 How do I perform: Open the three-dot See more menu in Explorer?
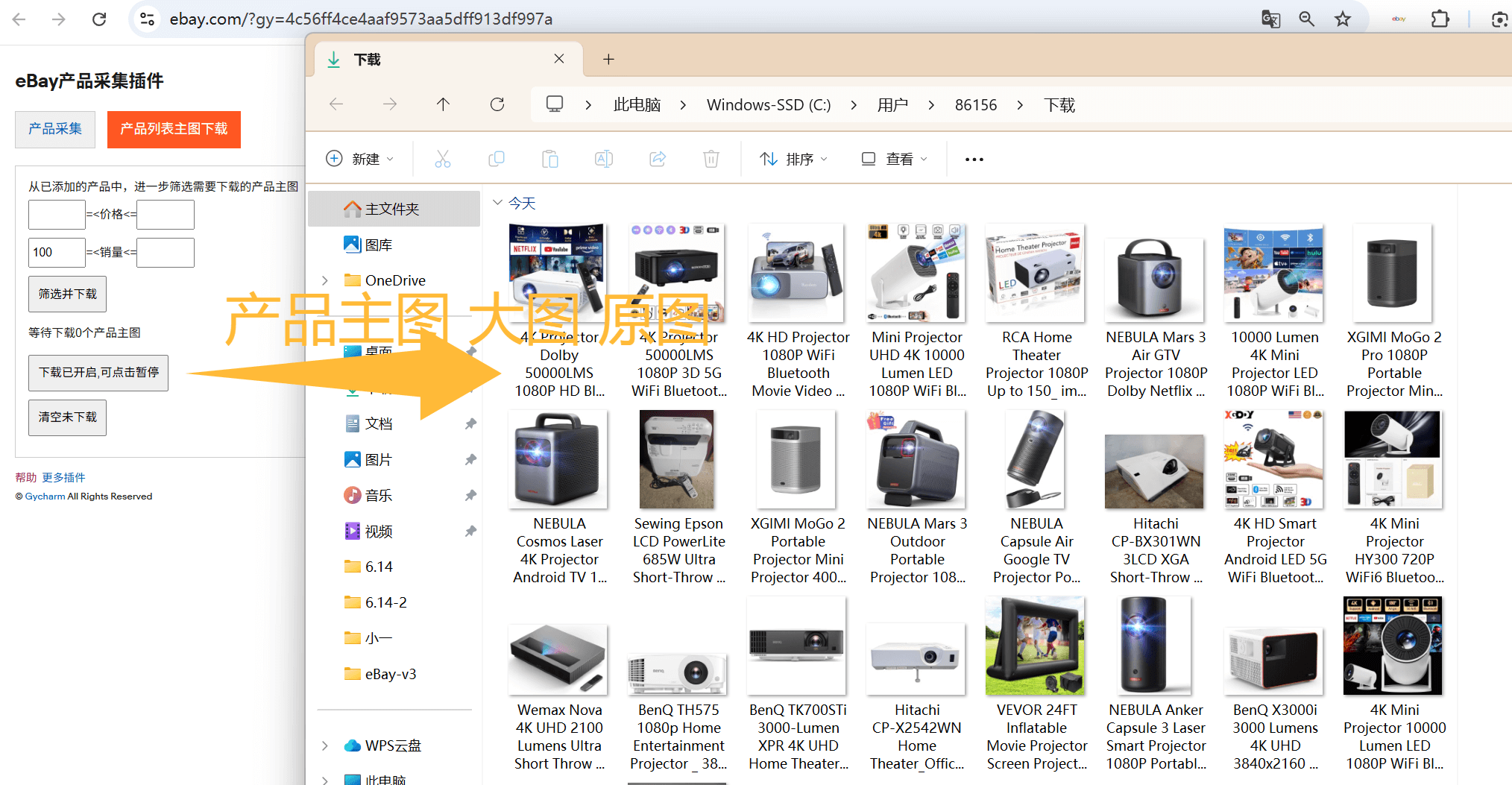974,159
